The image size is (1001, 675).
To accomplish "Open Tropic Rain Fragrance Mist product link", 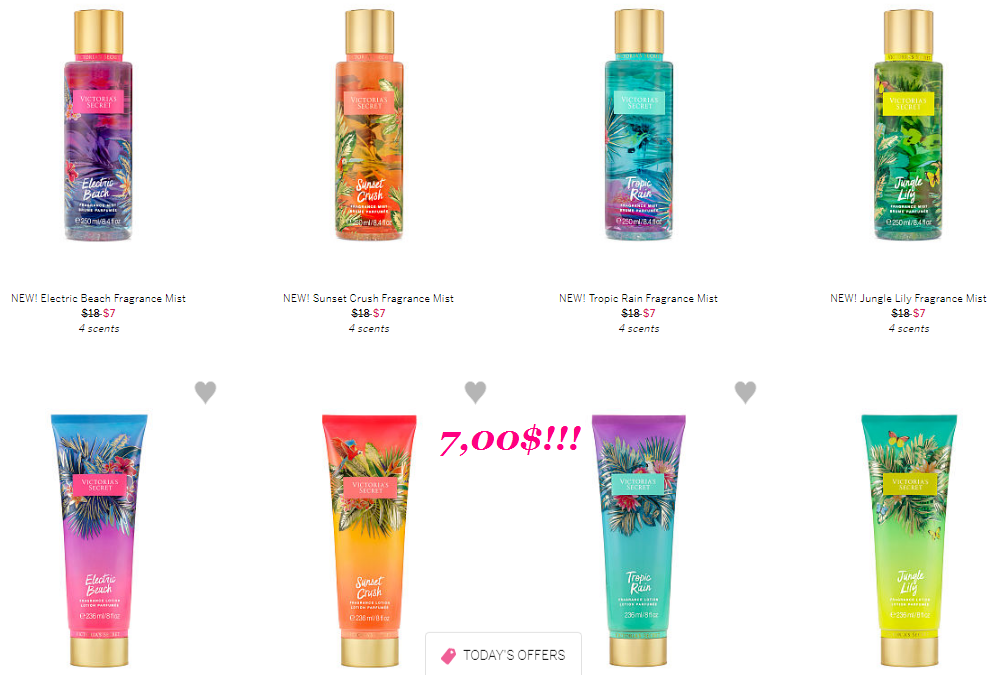I will [x=638, y=298].
